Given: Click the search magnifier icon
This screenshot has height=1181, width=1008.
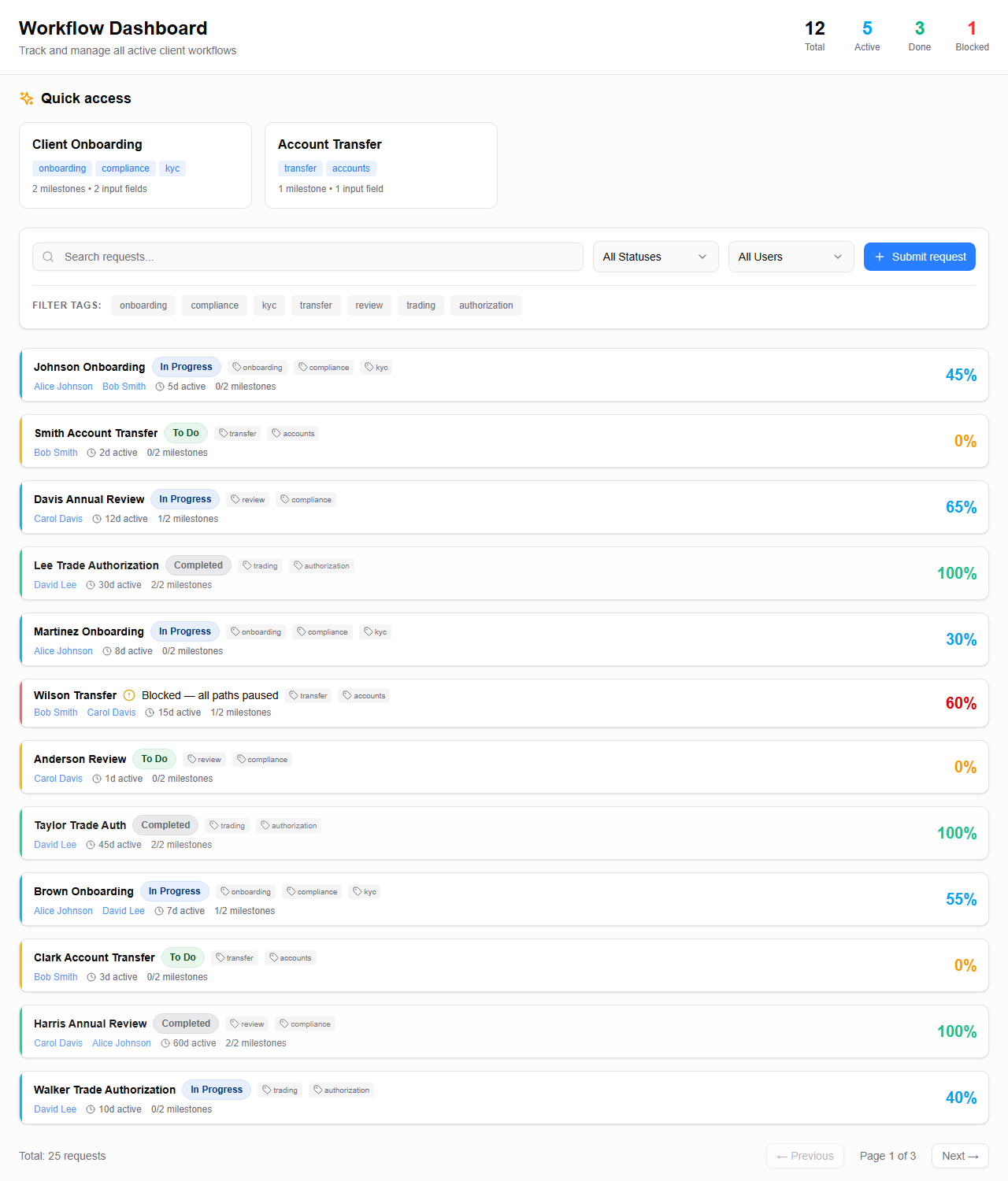Looking at the screenshot, I should click(x=48, y=257).
